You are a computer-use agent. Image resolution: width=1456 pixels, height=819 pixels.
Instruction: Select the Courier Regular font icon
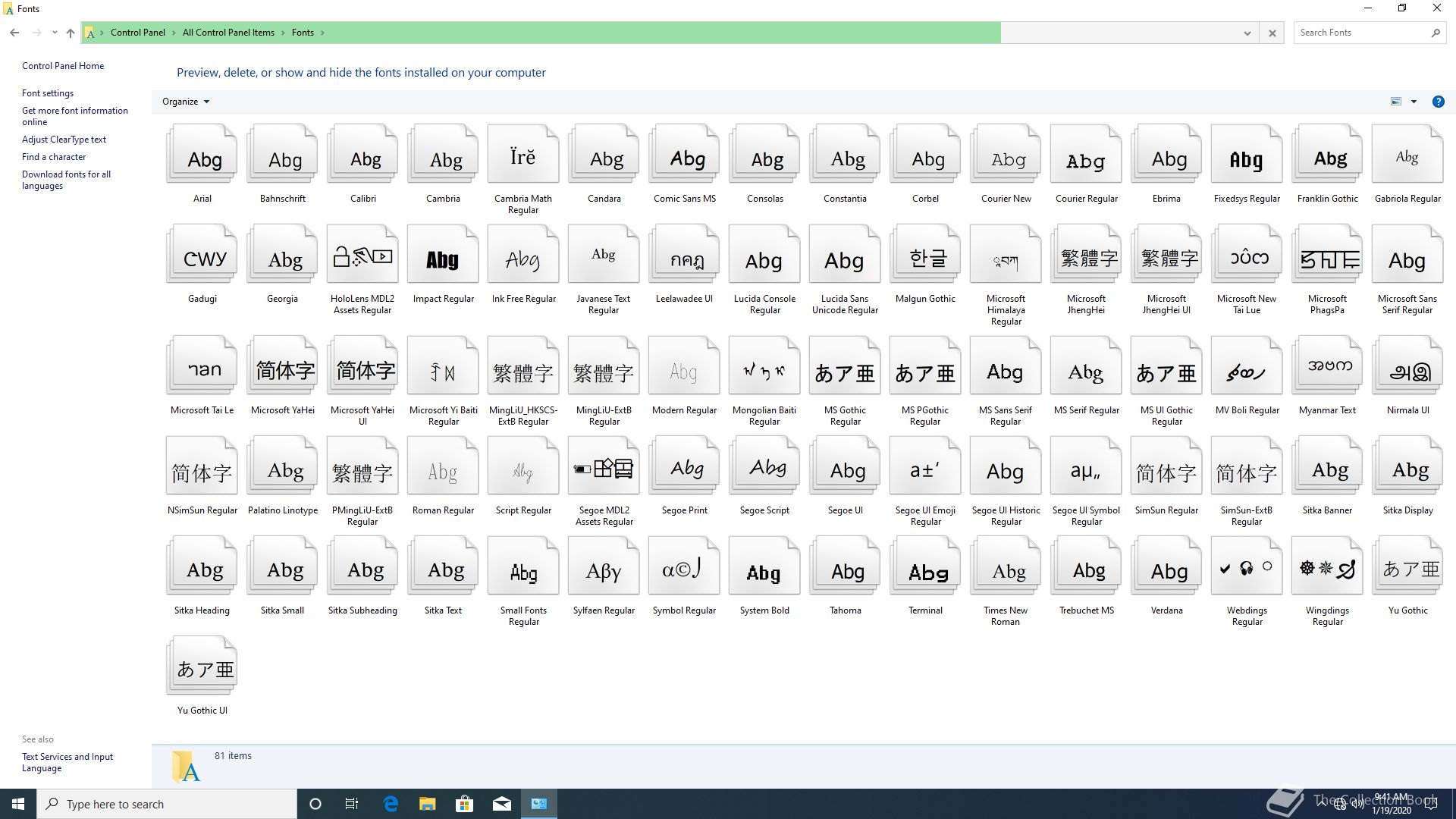click(1087, 155)
